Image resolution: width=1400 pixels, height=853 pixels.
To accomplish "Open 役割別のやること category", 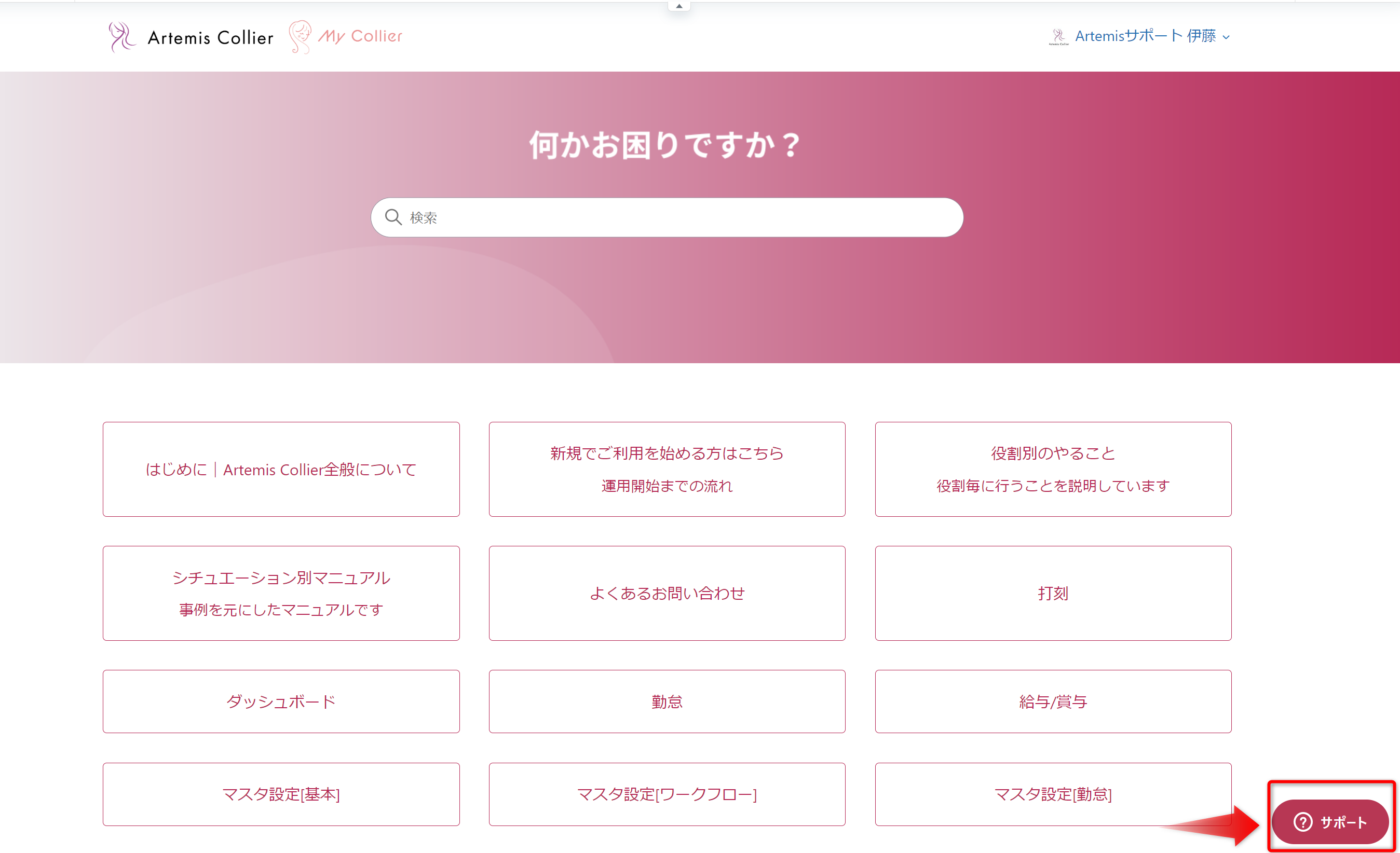I will 1053,469.
